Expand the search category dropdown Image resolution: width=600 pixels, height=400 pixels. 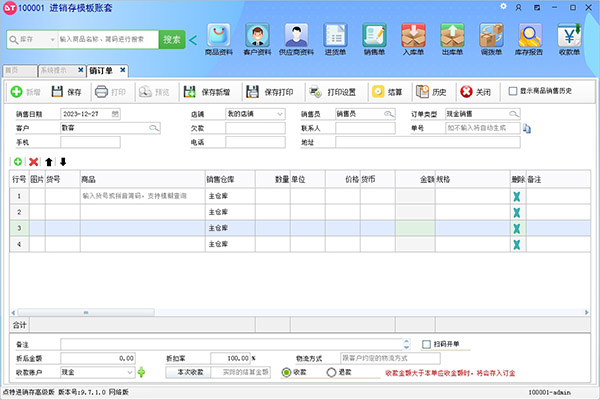[x=52, y=39]
